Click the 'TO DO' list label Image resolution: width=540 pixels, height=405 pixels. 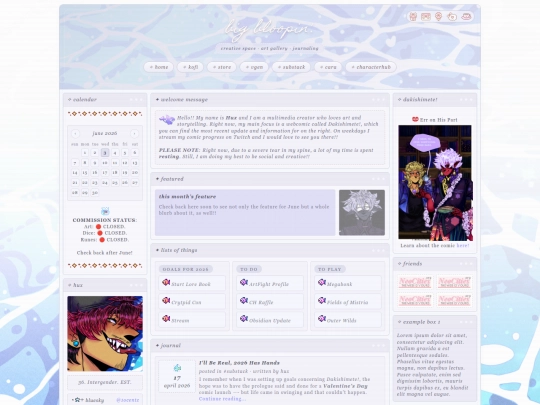(249, 269)
